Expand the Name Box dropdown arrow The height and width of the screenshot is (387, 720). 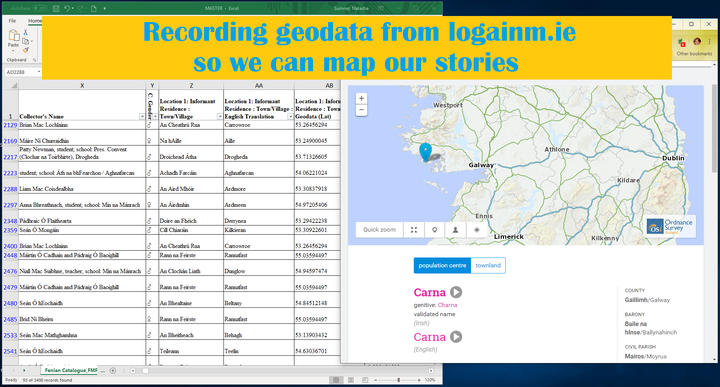(39, 72)
